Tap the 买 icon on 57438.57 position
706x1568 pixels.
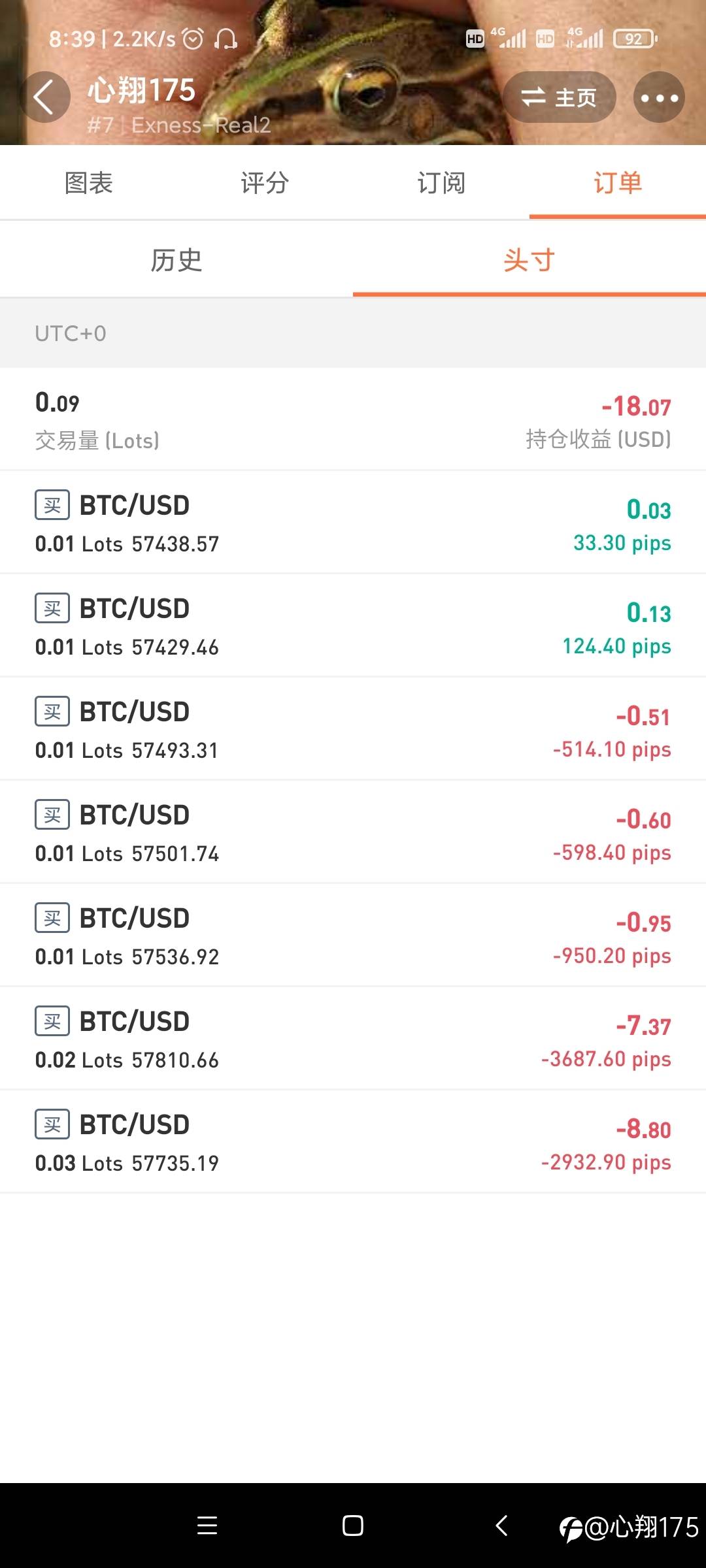pyautogui.click(x=52, y=506)
